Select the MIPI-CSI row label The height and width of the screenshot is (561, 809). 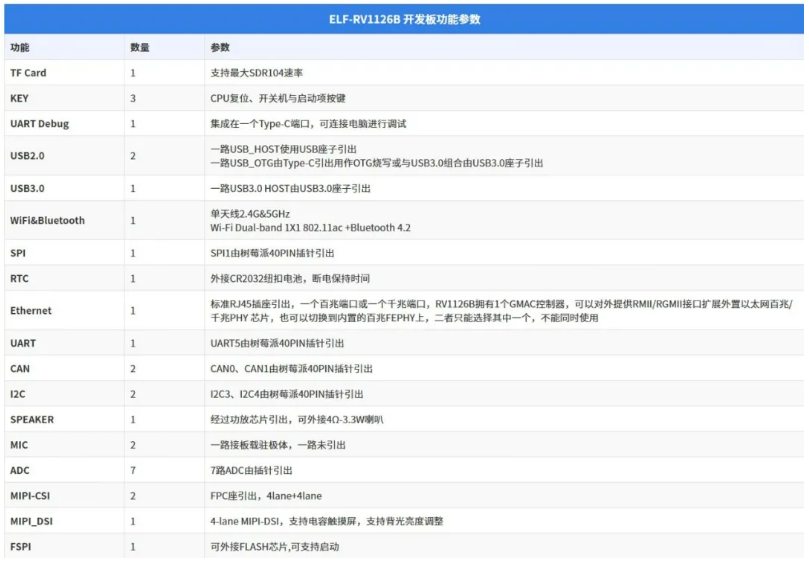tap(31, 496)
